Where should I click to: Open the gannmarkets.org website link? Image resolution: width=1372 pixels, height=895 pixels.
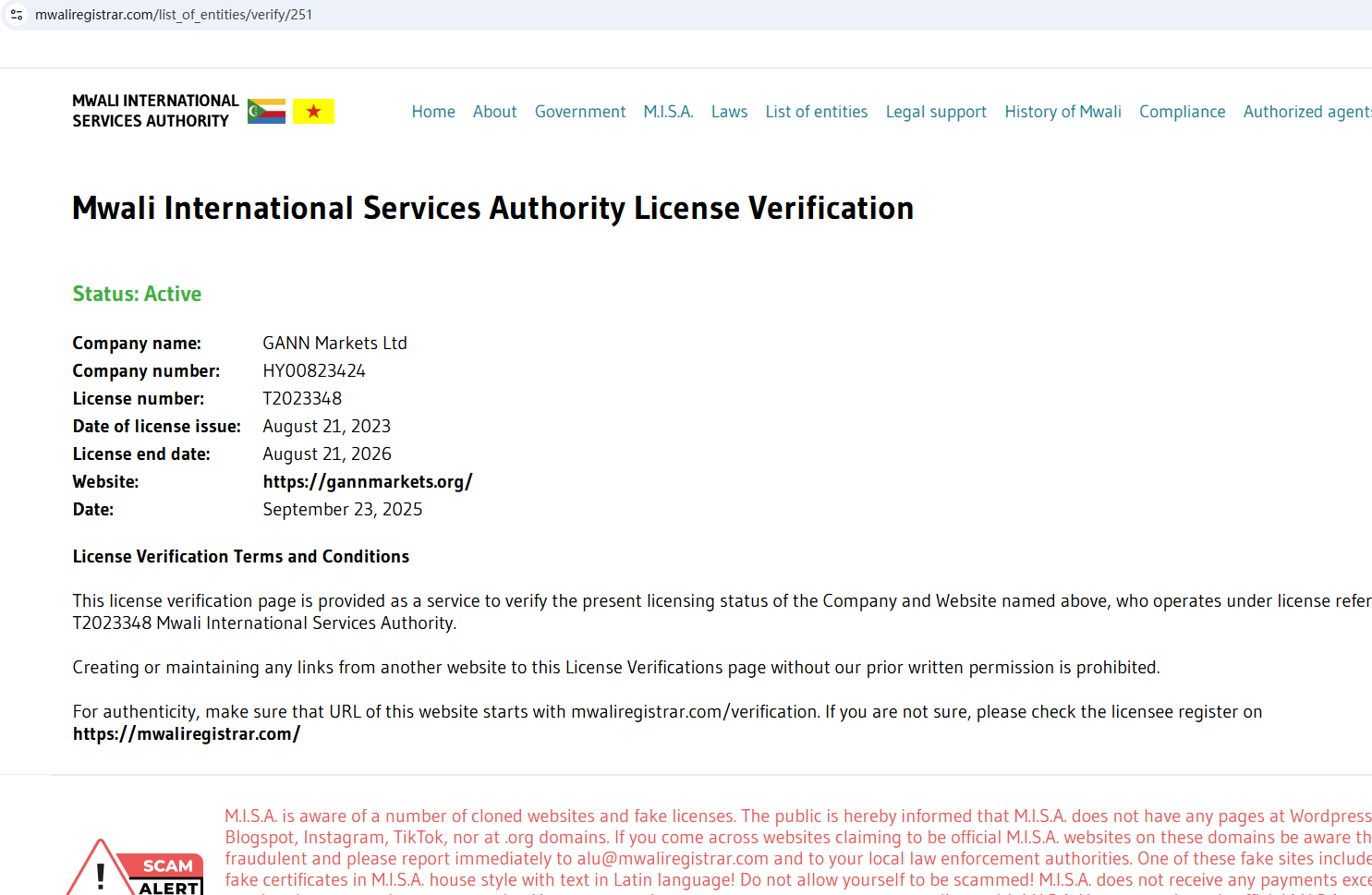click(368, 482)
